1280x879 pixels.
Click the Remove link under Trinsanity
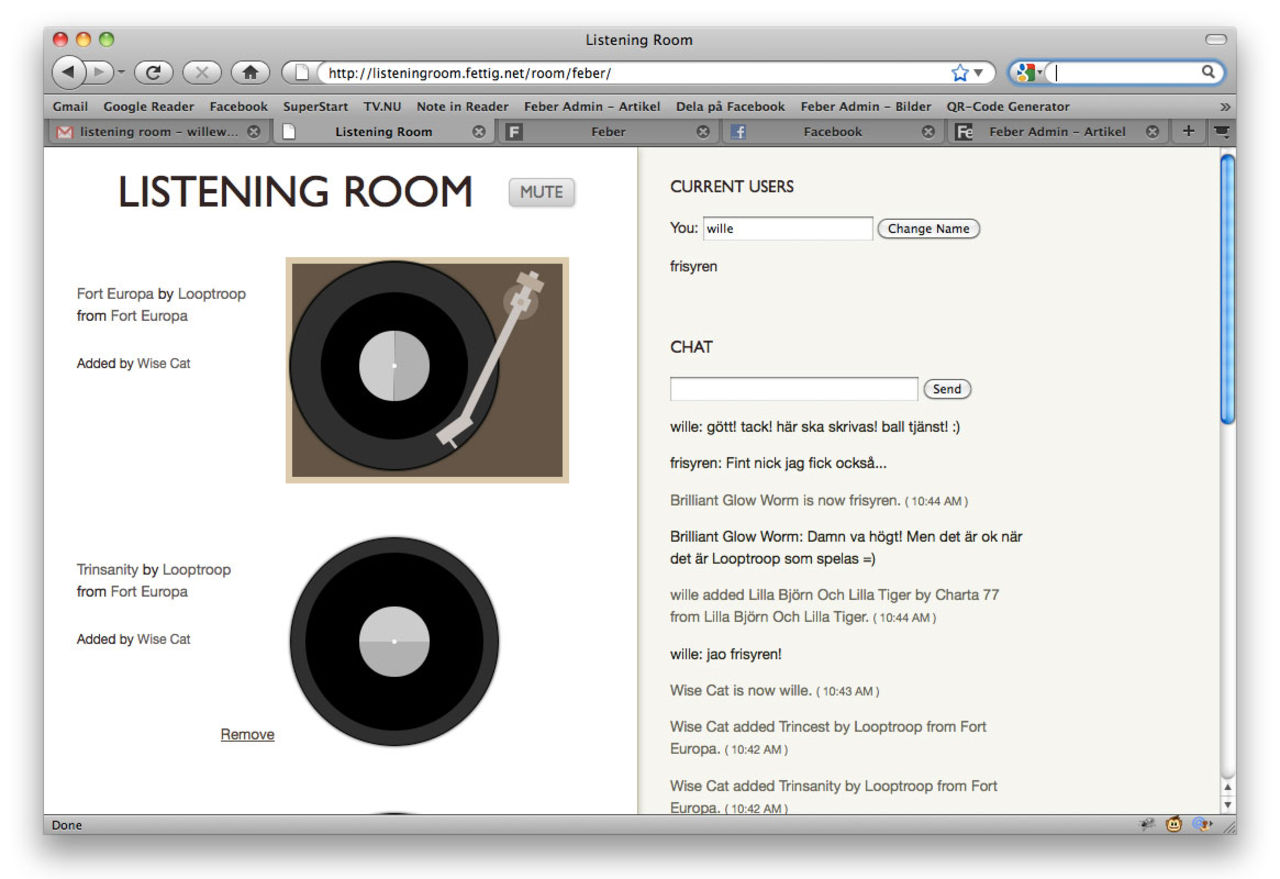tap(247, 735)
